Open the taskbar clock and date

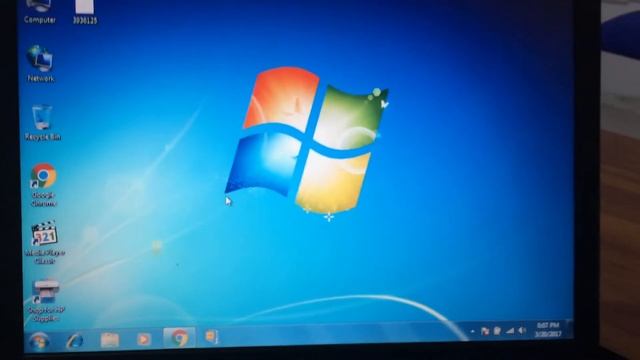coord(548,329)
